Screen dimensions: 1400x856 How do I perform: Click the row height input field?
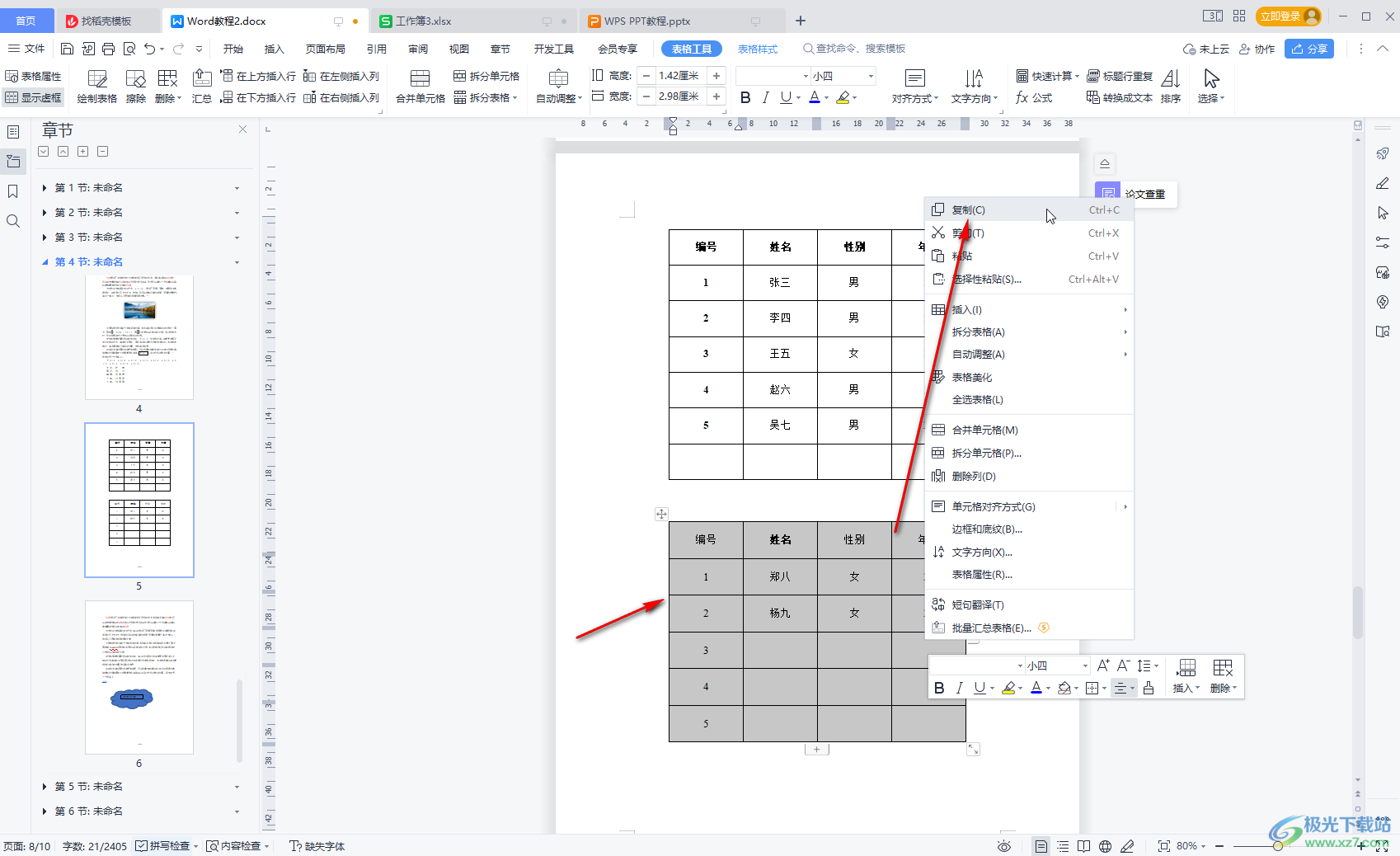click(681, 76)
